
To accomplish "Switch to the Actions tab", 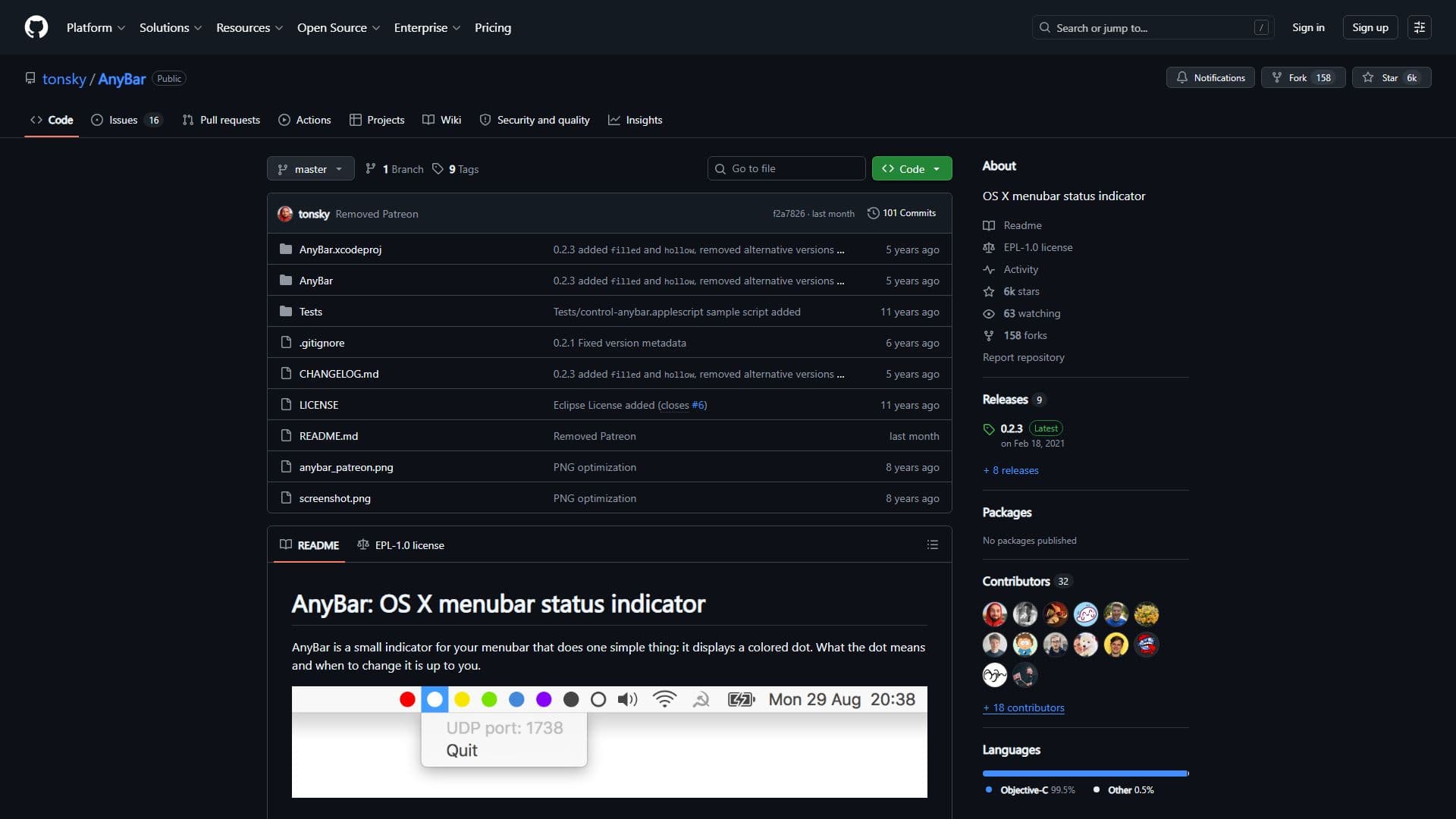I will [305, 120].
